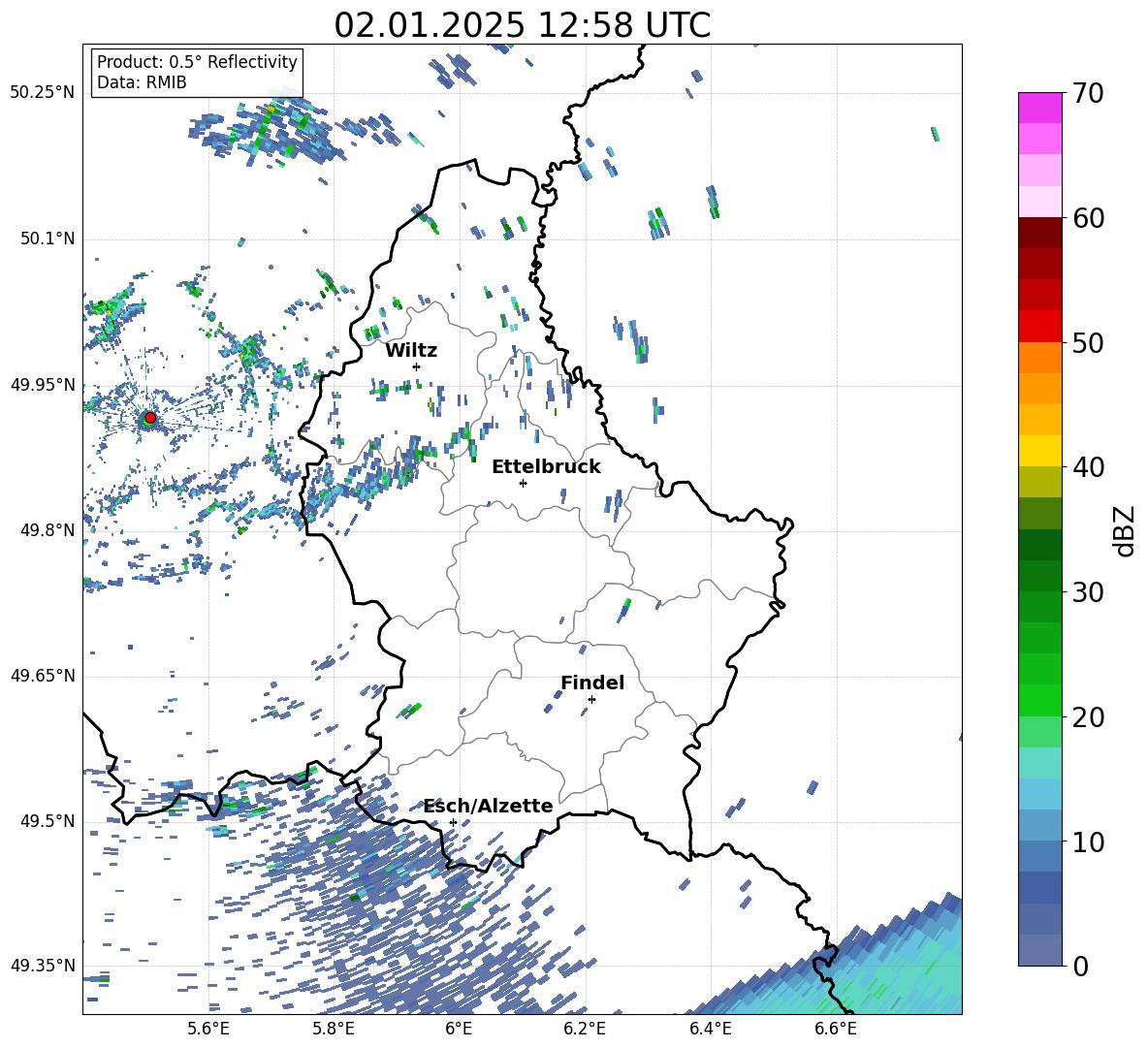1148x1048 pixels.
Task: Click the 50.1°N latitude label
Action: tap(48, 238)
